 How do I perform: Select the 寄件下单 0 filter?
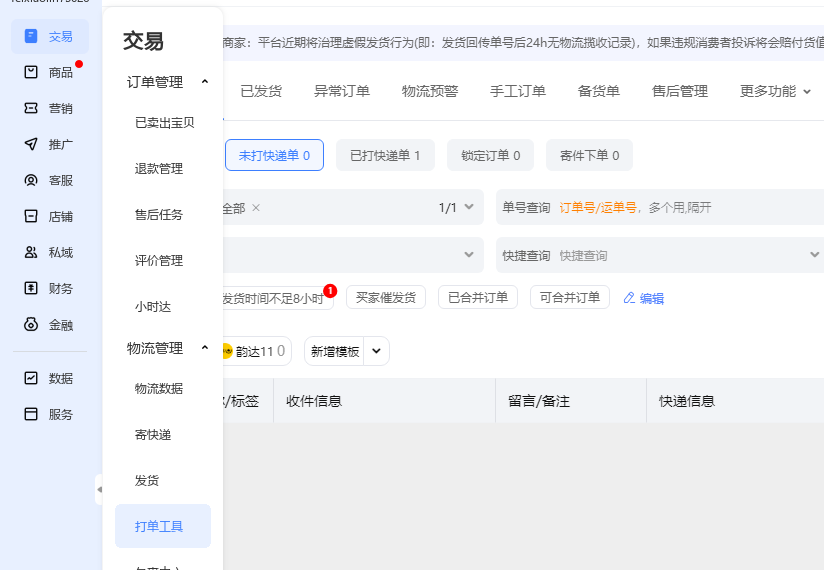(x=589, y=155)
